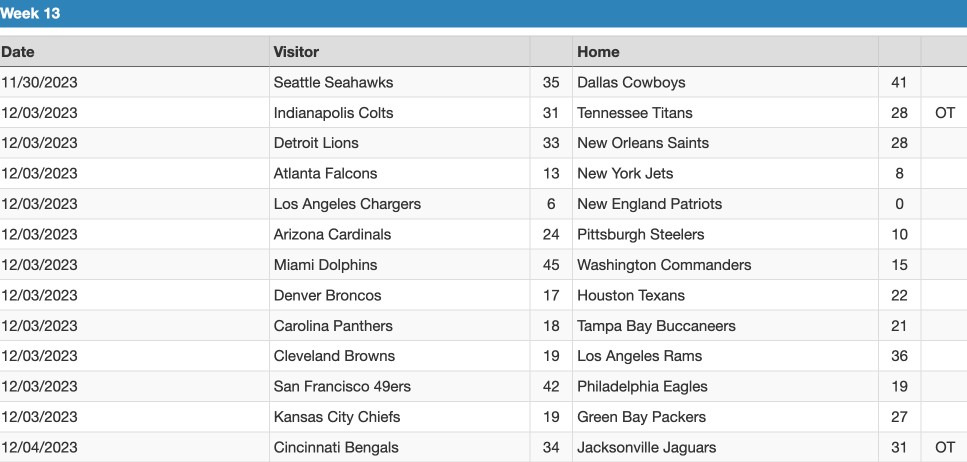Click Miami Dolphins score 45
The image size is (967, 462).
pos(551,265)
